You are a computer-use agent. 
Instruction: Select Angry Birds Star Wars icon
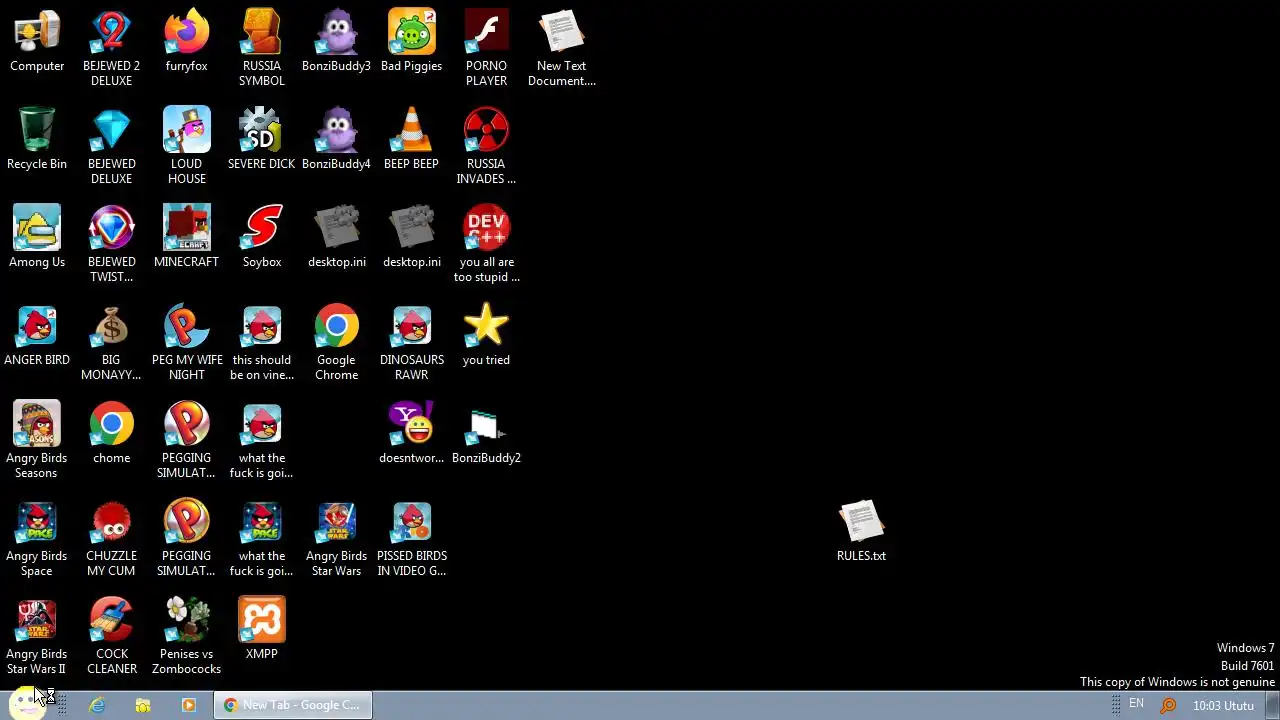point(336,523)
